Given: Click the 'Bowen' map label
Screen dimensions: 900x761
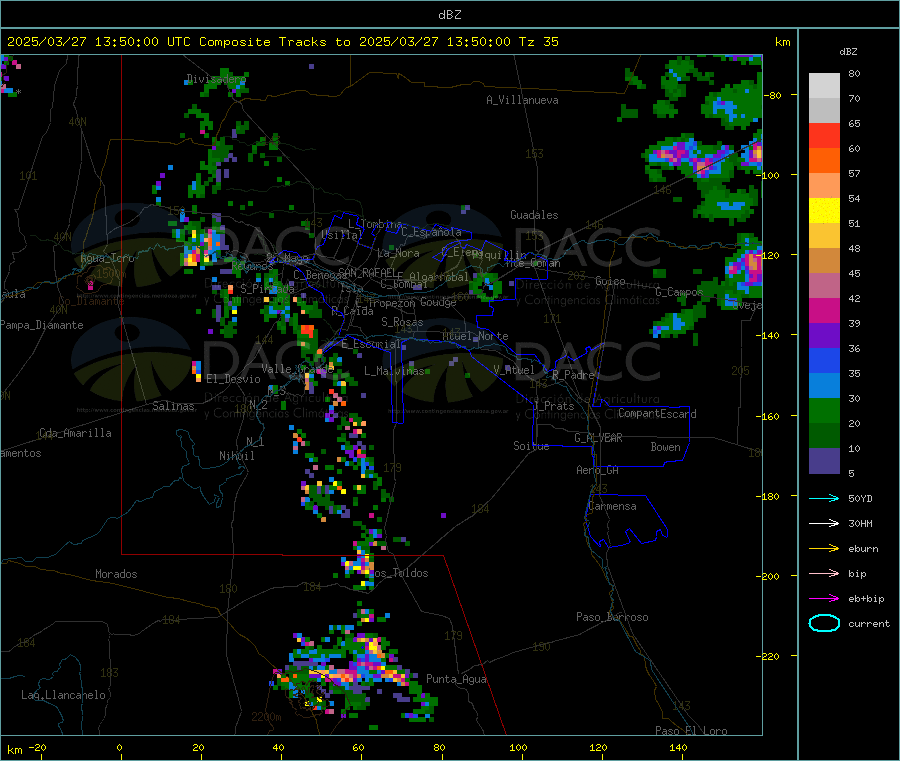Looking at the screenshot, I should pyautogui.click(x=666, y=447).
